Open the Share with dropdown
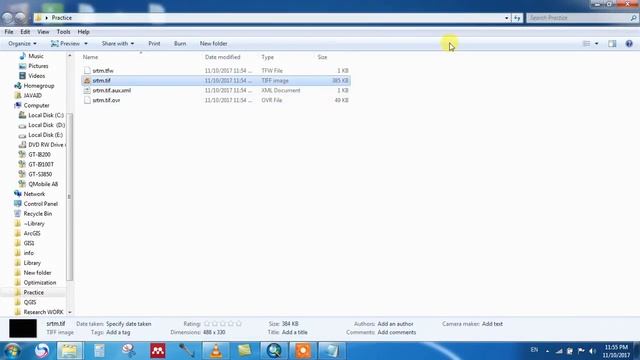Viewport: 640px width, 360px height. [x=118, y=44]
